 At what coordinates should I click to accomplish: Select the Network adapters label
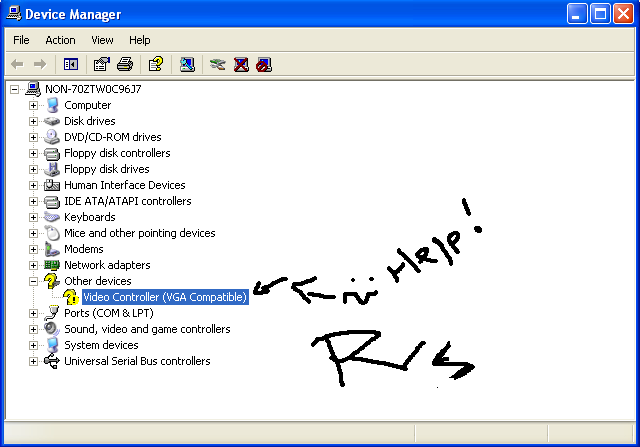[x=107, y=265]
